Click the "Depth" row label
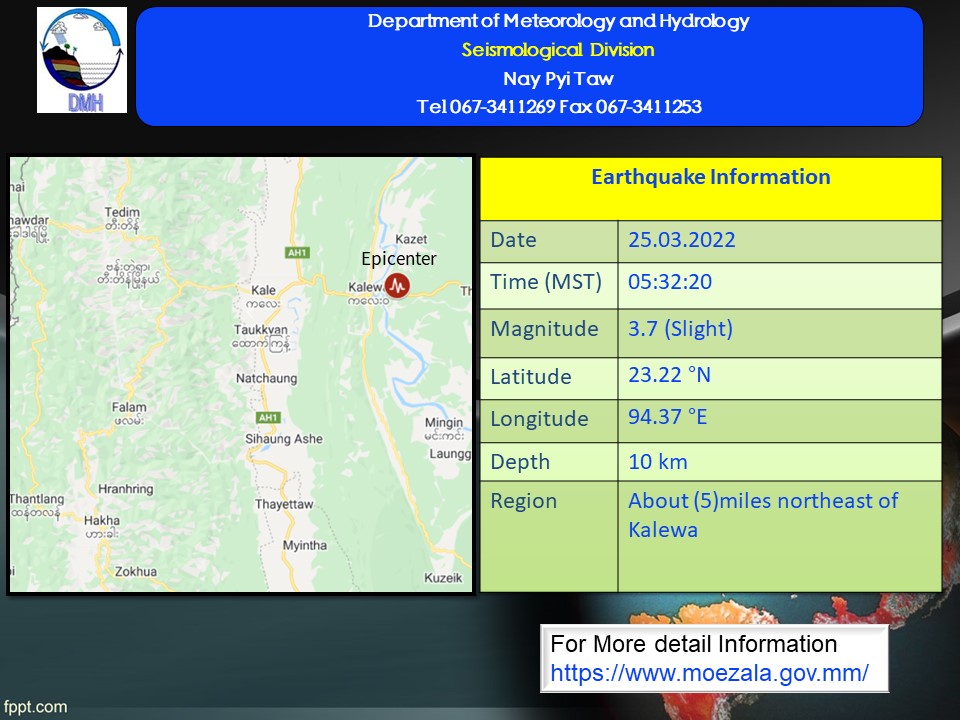Image resolution: width=960 pixels, height=720 pixels. point(520,462)
